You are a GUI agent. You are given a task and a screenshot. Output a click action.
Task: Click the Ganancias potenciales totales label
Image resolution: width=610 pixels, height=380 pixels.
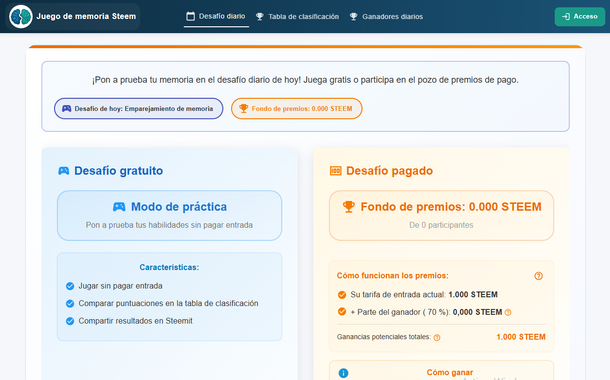[384, 337]
